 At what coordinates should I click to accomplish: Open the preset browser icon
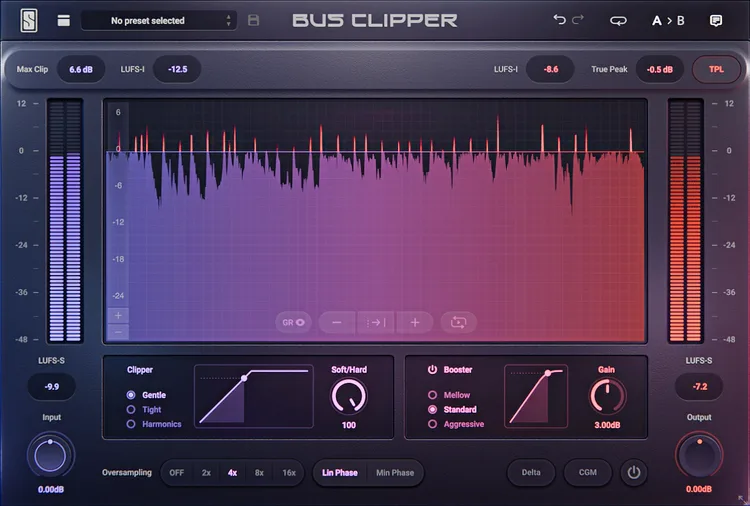click(64, 21)
